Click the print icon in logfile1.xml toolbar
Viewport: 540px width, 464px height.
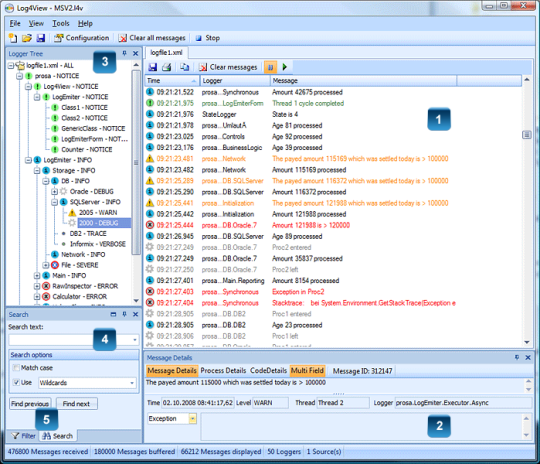coord(167,67)
